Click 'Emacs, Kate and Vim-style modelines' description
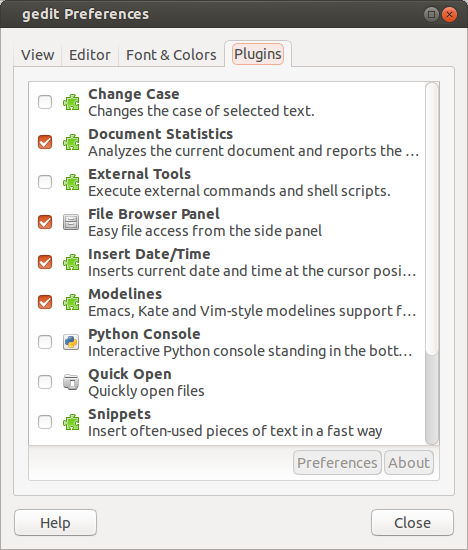468x550 pixels. pyautogui.click(x=252, y=311)
